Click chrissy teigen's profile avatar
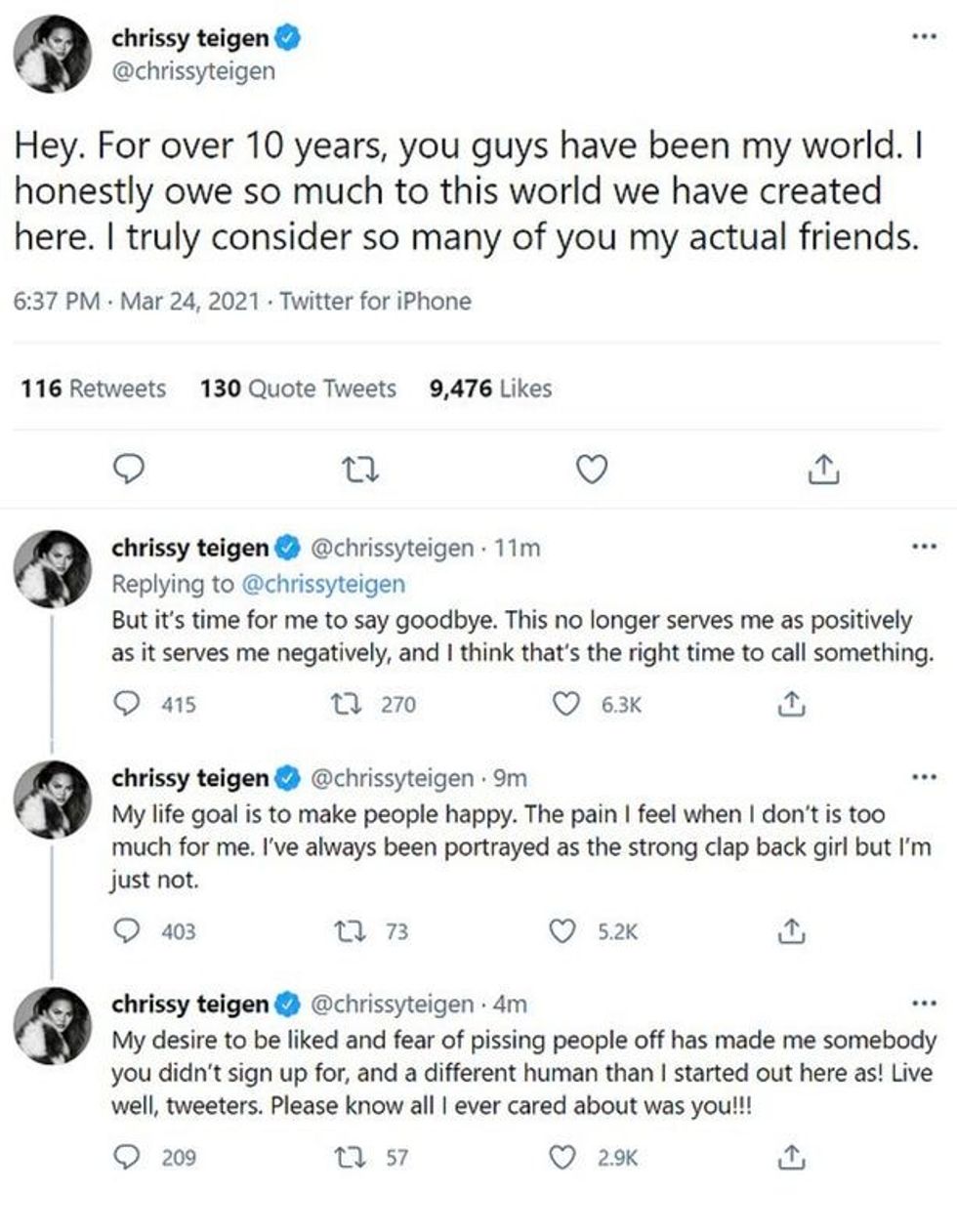This screenshot has height=1232, width=957. tap(54, 54)
